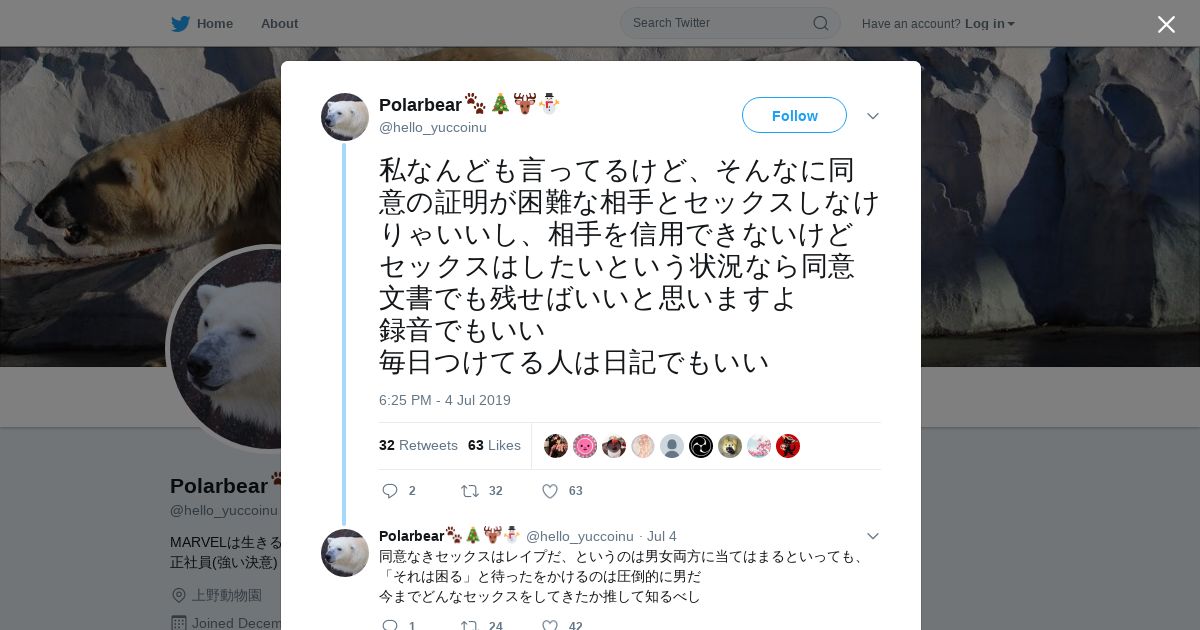Close the tweet overlay with X
This screenshot has height=630, width=1200.
(1166, 24)
